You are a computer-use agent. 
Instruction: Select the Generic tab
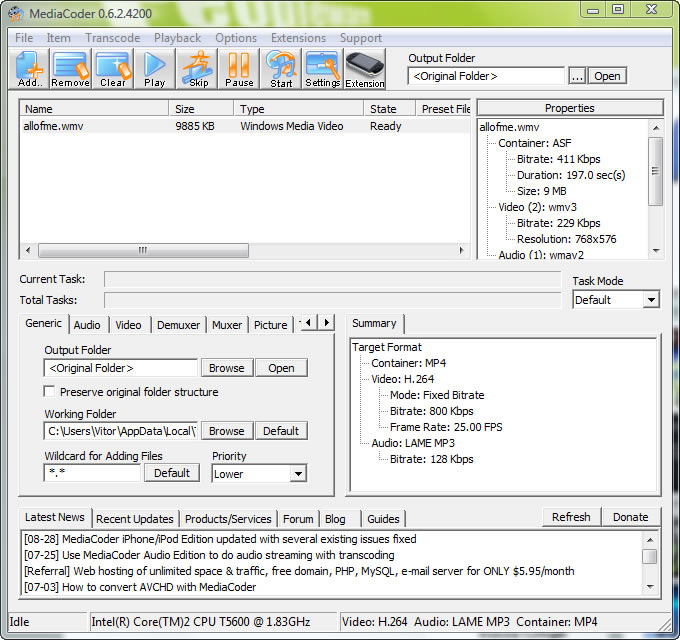(43, 323)
